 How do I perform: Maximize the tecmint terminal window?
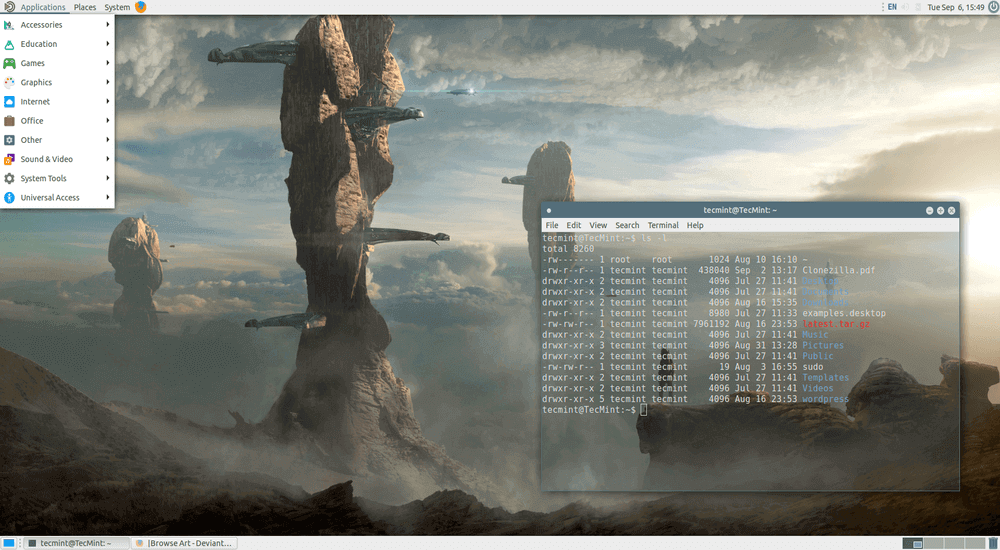[x=940, y=210]
